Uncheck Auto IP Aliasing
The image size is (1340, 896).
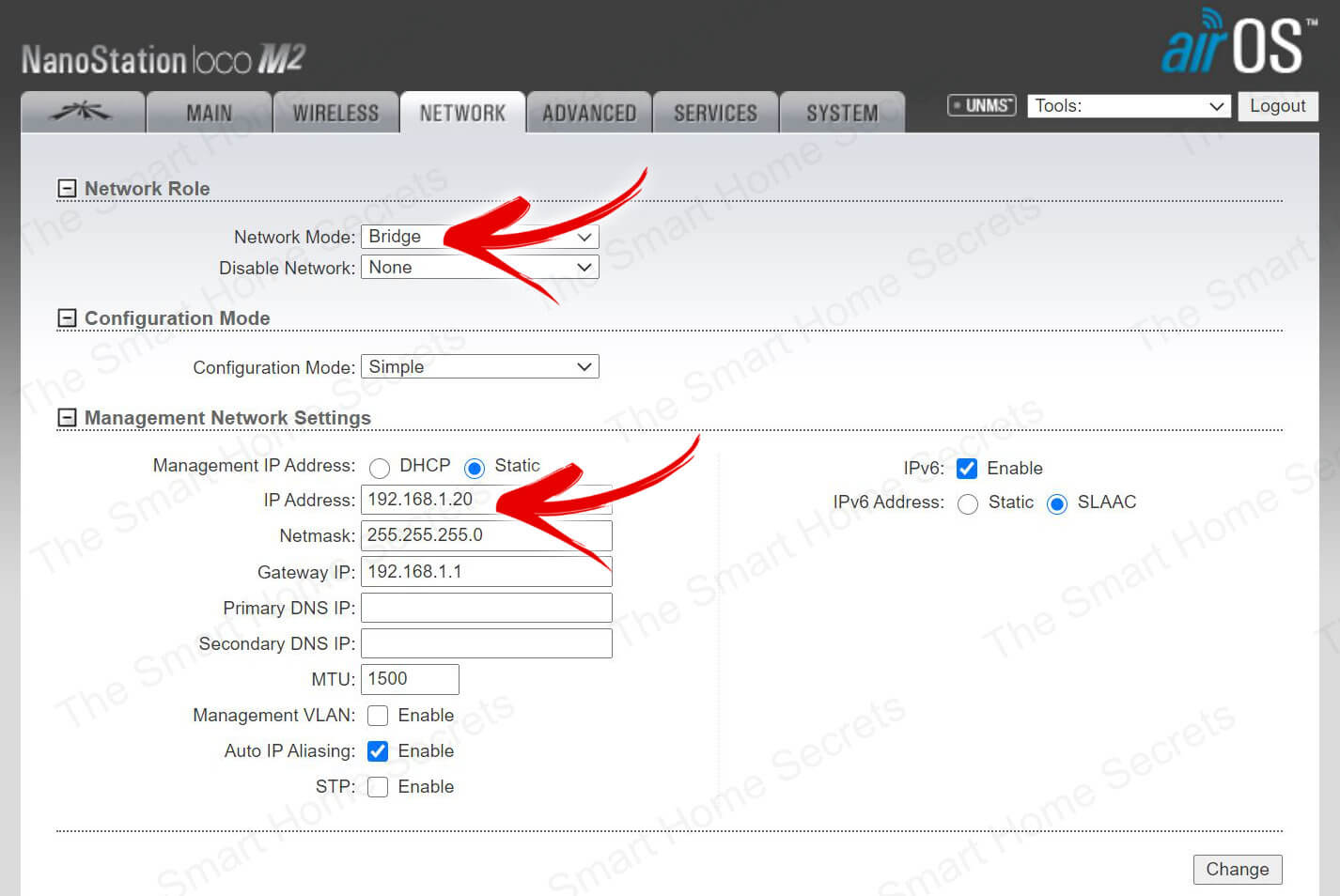(378, 751)
